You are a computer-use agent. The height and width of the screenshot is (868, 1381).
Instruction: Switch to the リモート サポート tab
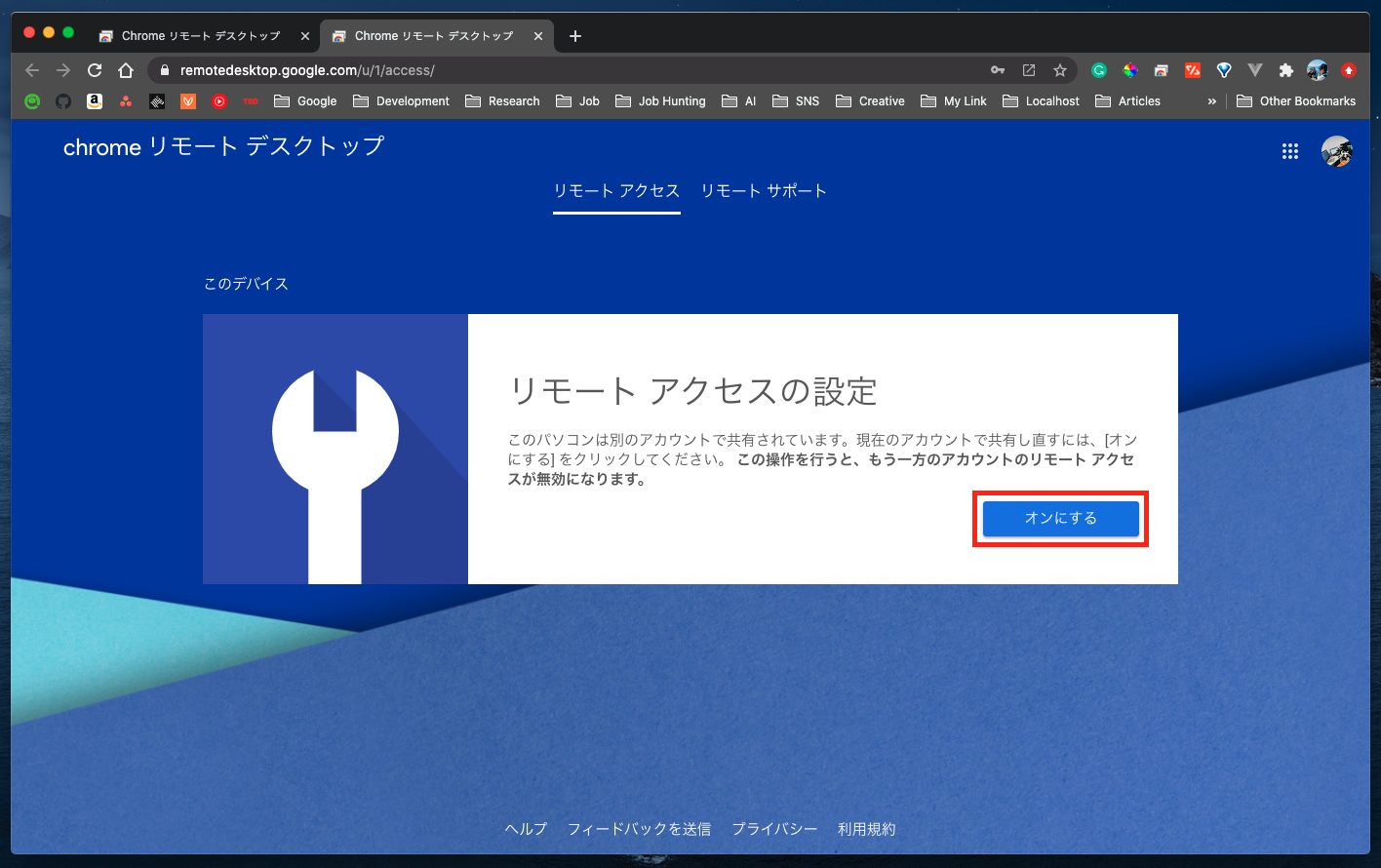764,191
